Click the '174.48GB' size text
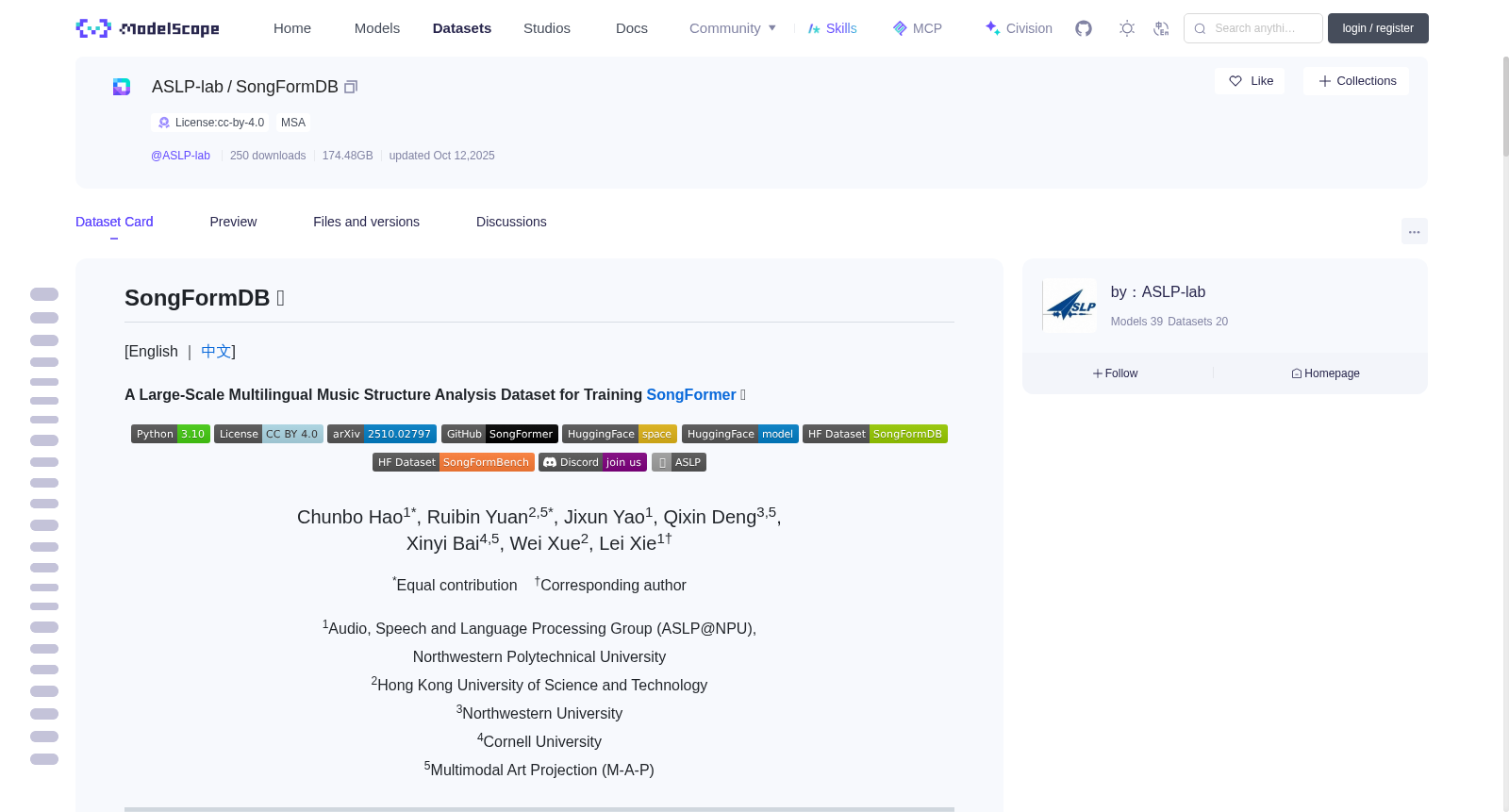The height and width of the screenshot is (812, 1509). [348, 156]
